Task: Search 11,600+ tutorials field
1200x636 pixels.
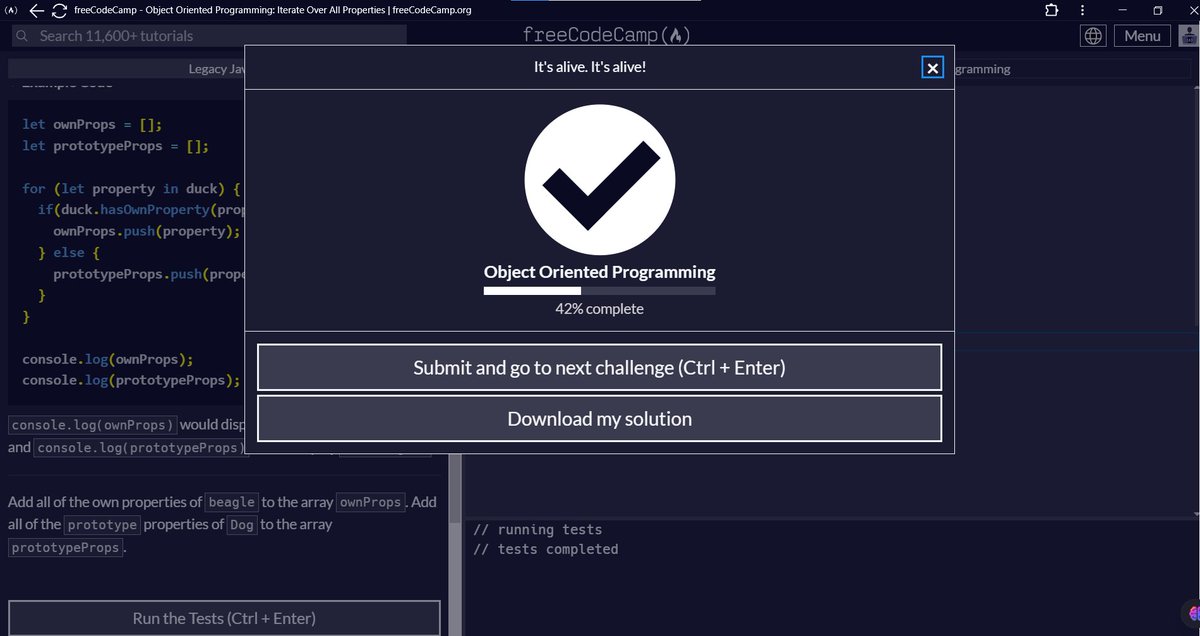Action: (x=210, y=35)
